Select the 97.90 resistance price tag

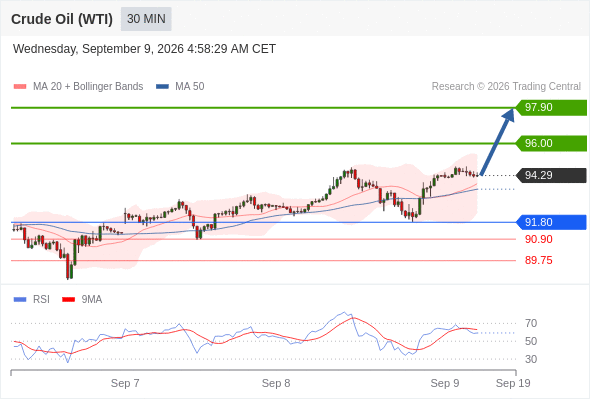(551, 108)
